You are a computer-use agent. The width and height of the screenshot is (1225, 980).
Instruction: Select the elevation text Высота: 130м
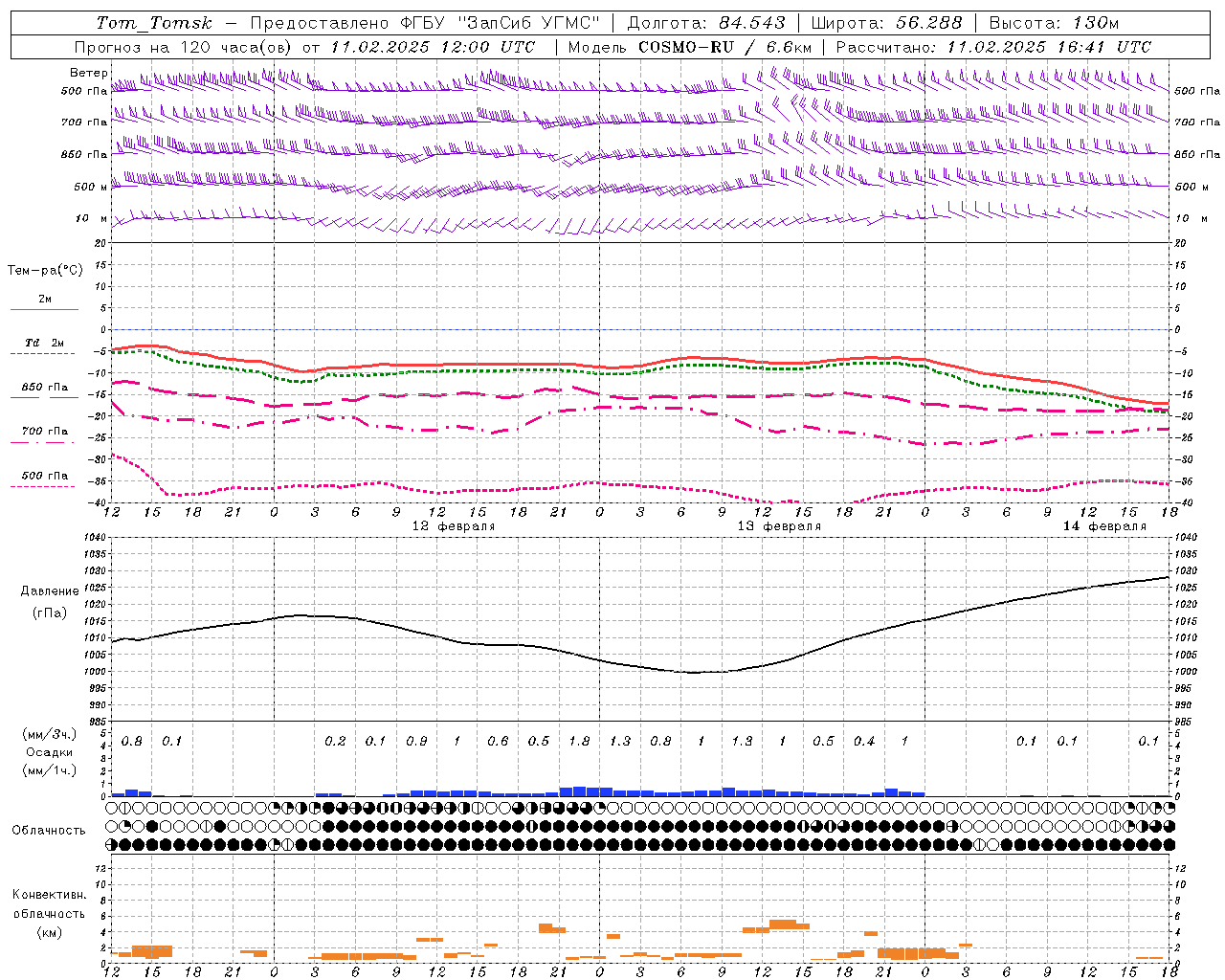pos(1054,23)
